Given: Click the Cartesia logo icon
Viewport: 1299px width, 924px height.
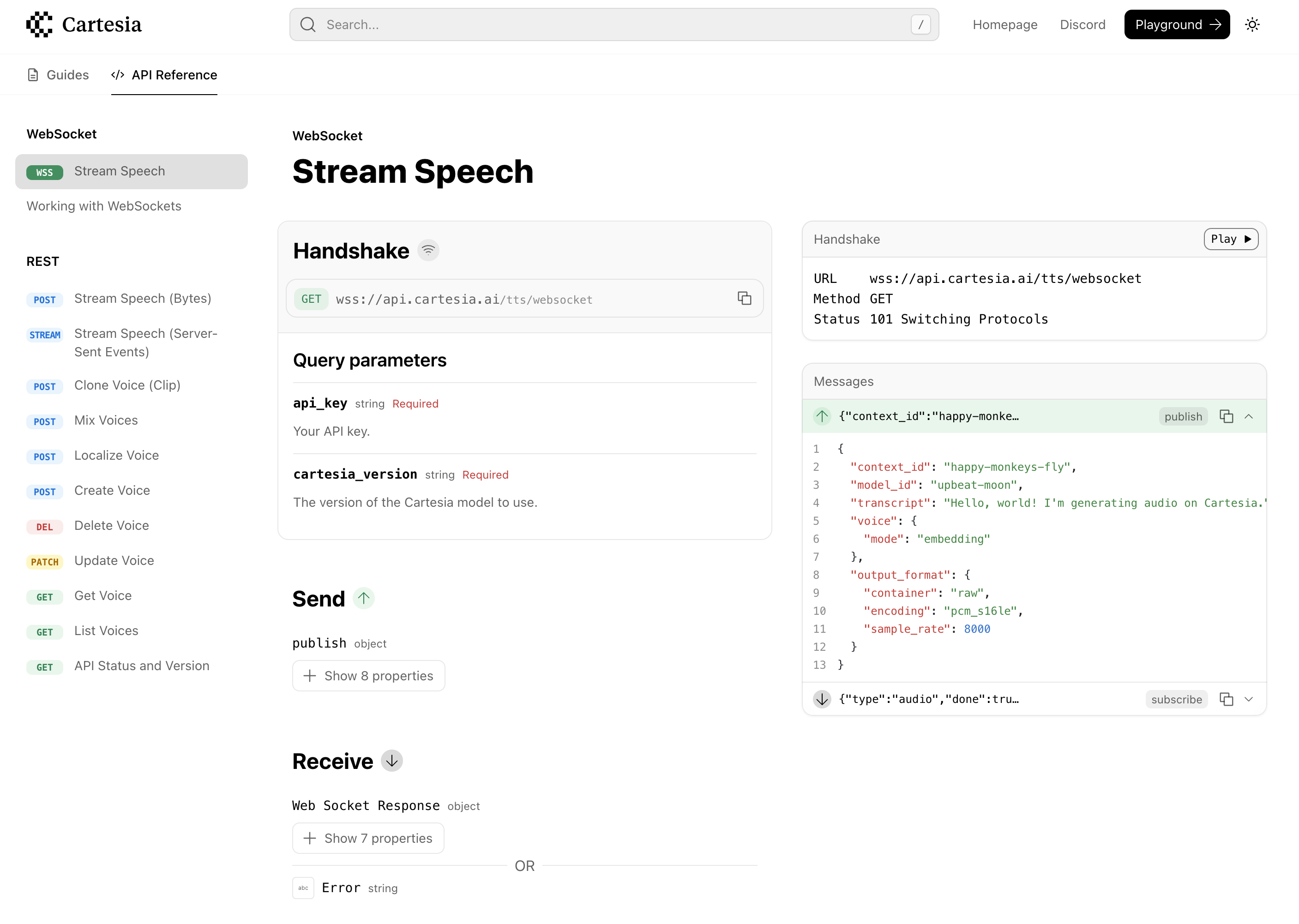Looking at the screenshot, I should 39,24.
